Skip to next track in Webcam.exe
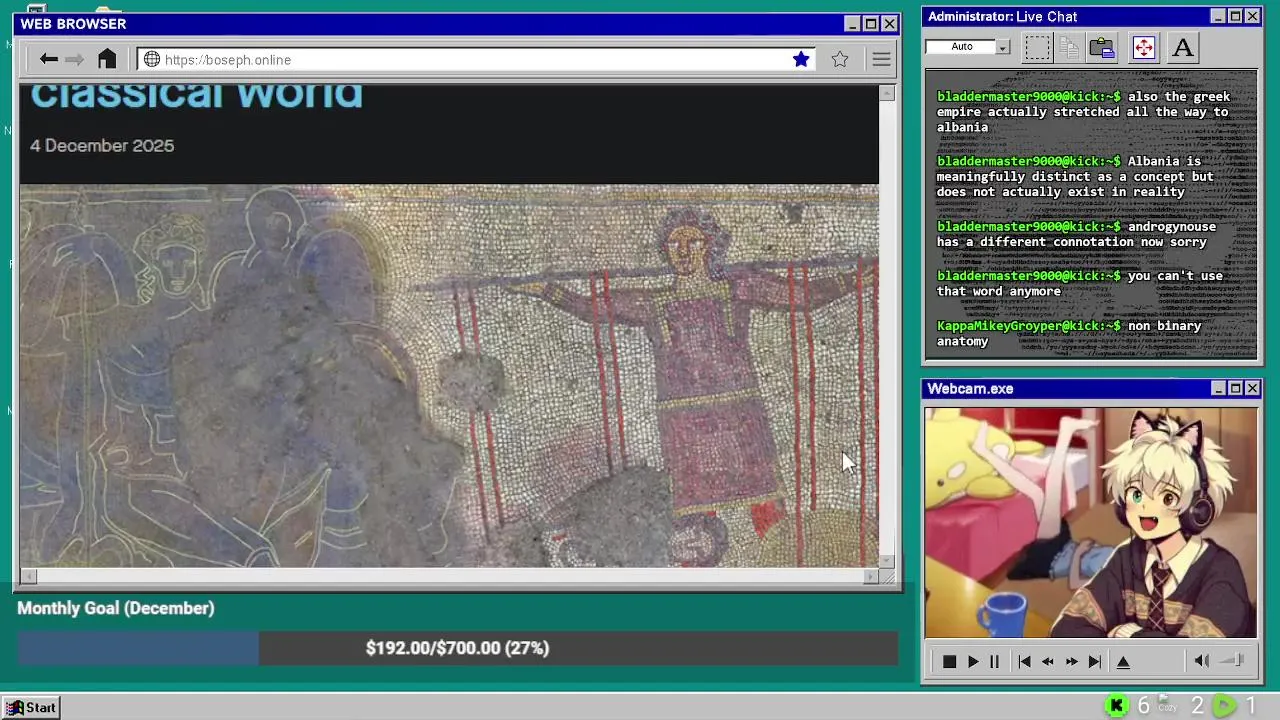 (x=1095, y=661)
